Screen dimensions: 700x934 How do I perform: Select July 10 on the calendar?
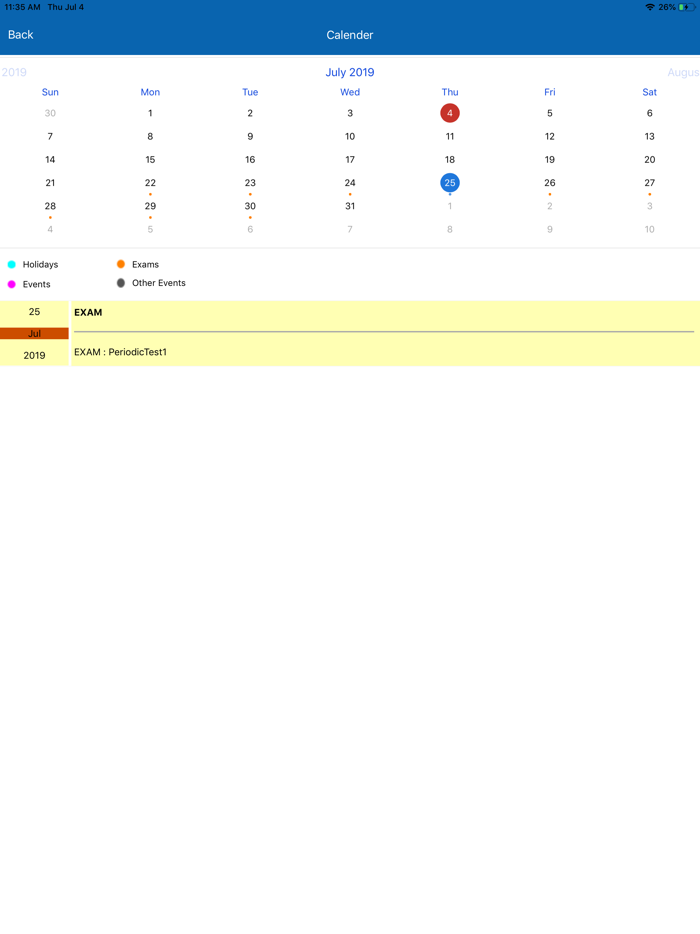tap(350, 136)
